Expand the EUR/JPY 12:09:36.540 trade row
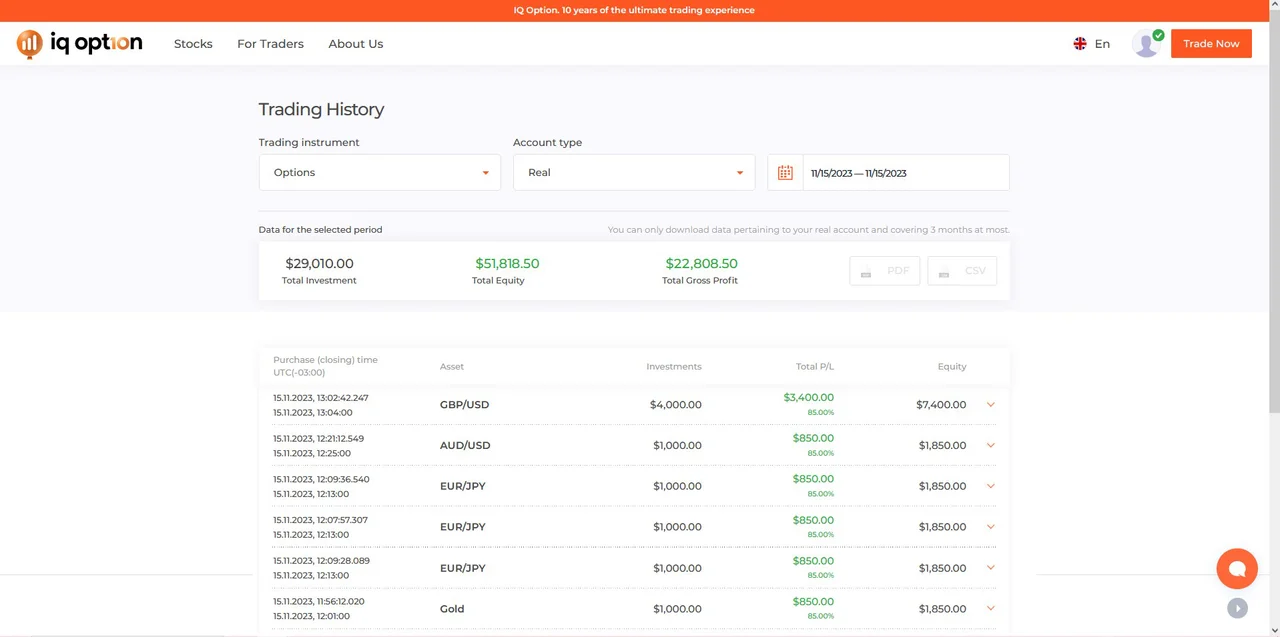This screenshot has height=637, width=1280. [x=991, y=486]
